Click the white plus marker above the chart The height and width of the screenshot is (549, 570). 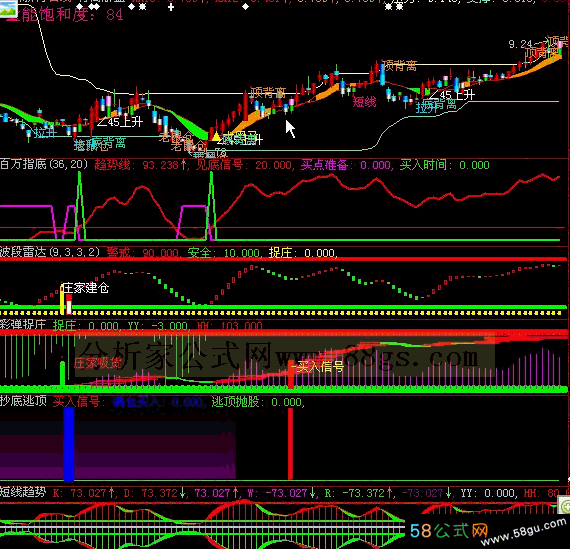171,7
